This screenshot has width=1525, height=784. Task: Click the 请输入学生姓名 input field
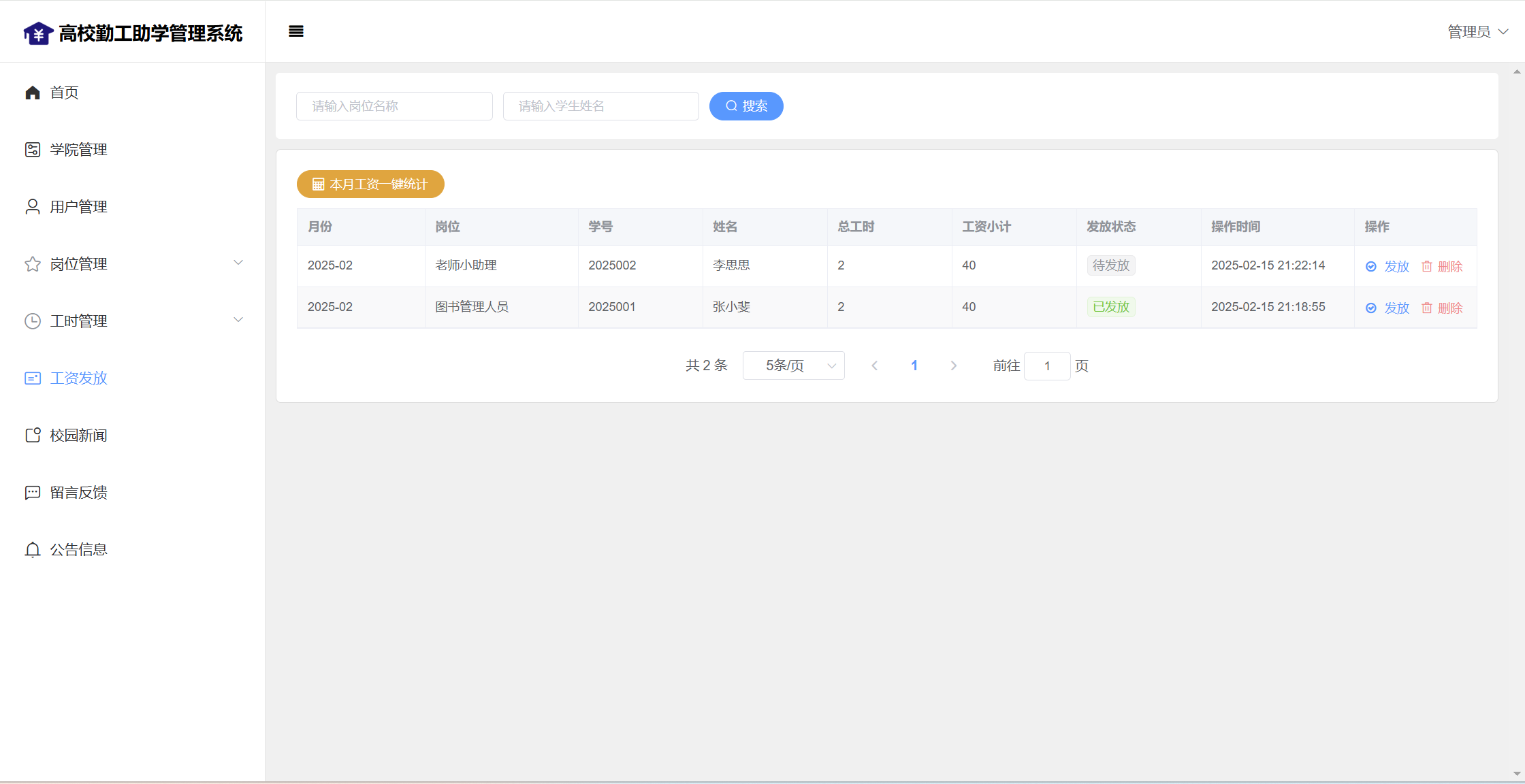(600, 106)
